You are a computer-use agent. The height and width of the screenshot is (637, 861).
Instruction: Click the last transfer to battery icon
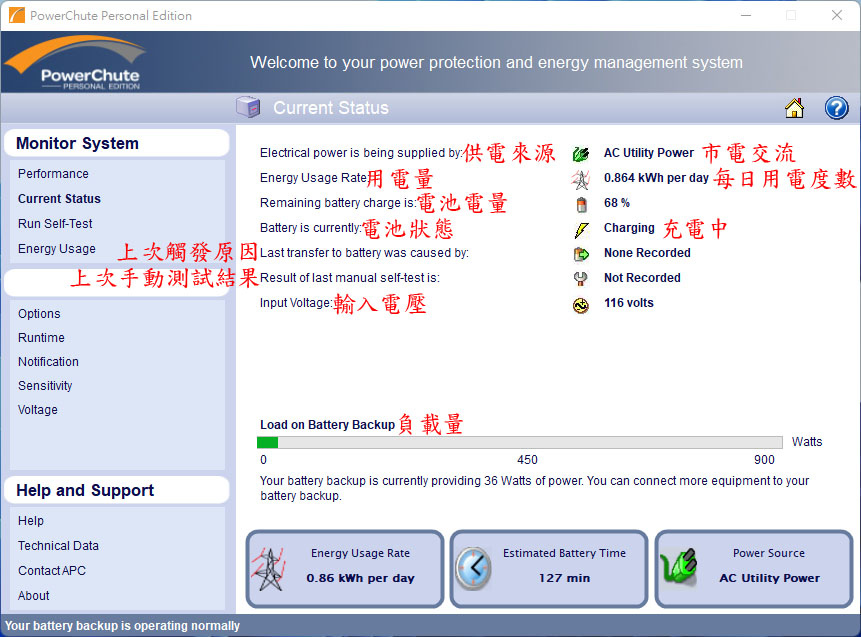point(581,254)
